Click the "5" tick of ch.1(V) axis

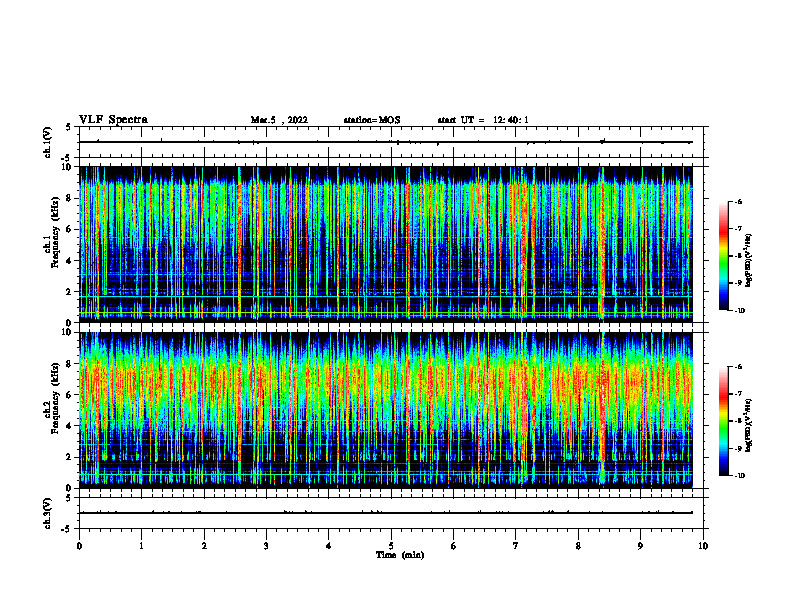(x=68, y=127)
